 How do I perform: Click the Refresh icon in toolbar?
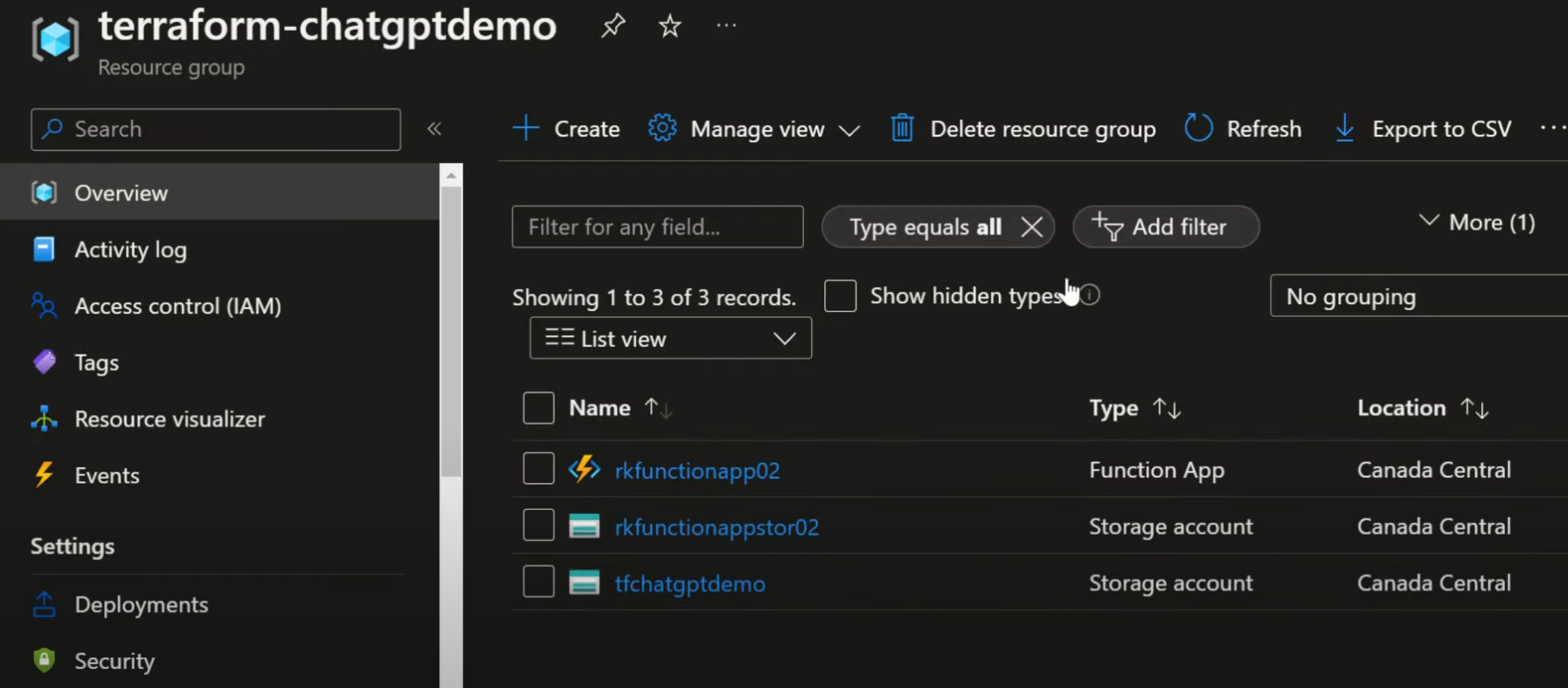tap(1198, 129)
